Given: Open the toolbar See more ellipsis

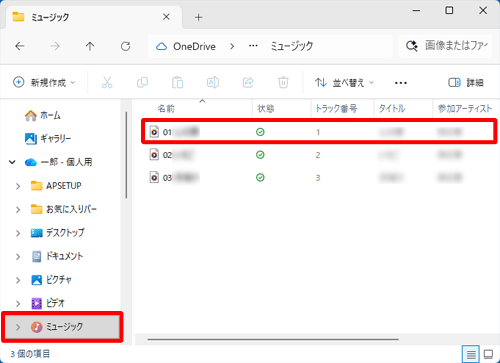Looking at the screenshot, I should [400, 83].
